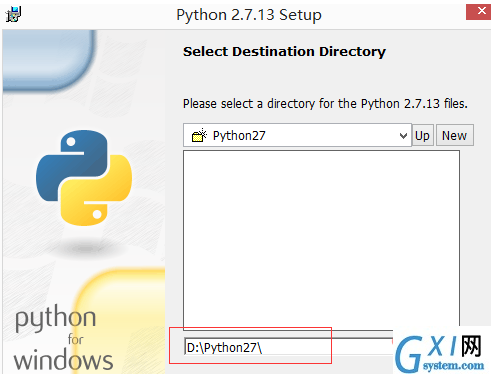Click the folder icon beside Python27
Viewport: 491px width, 374px height.
point(199,135)
